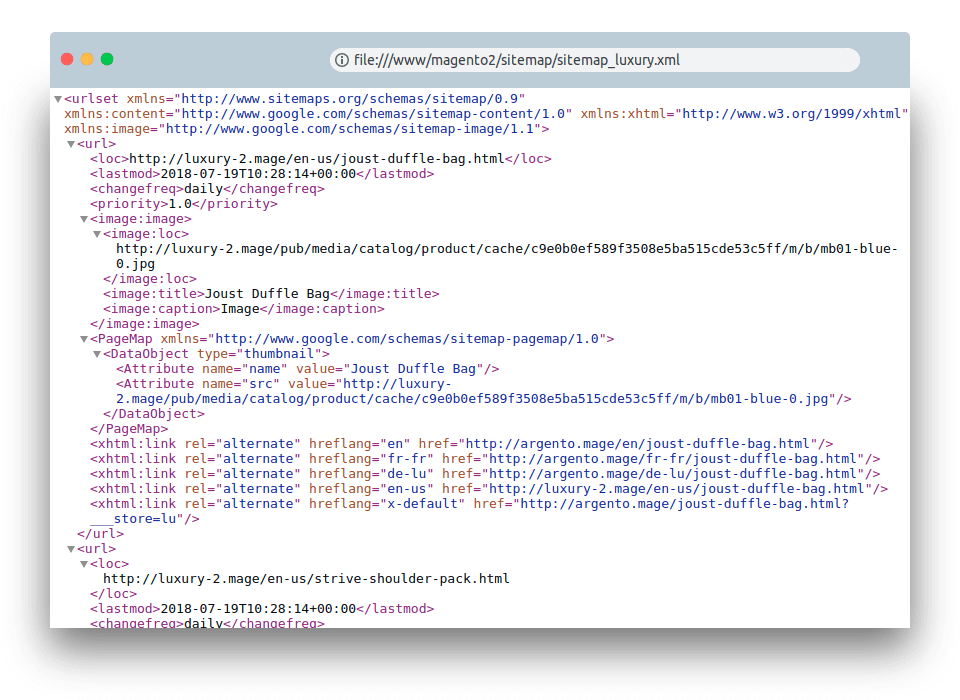Collapse the image:image element
The width and height of the screenshot is (960, 700).
85,218
